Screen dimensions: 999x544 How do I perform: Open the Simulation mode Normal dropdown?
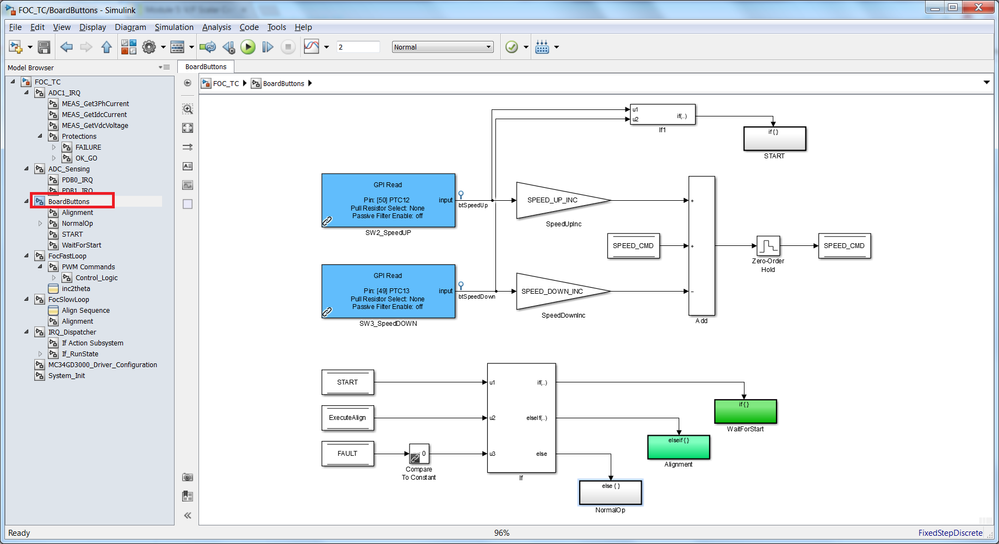442,47
